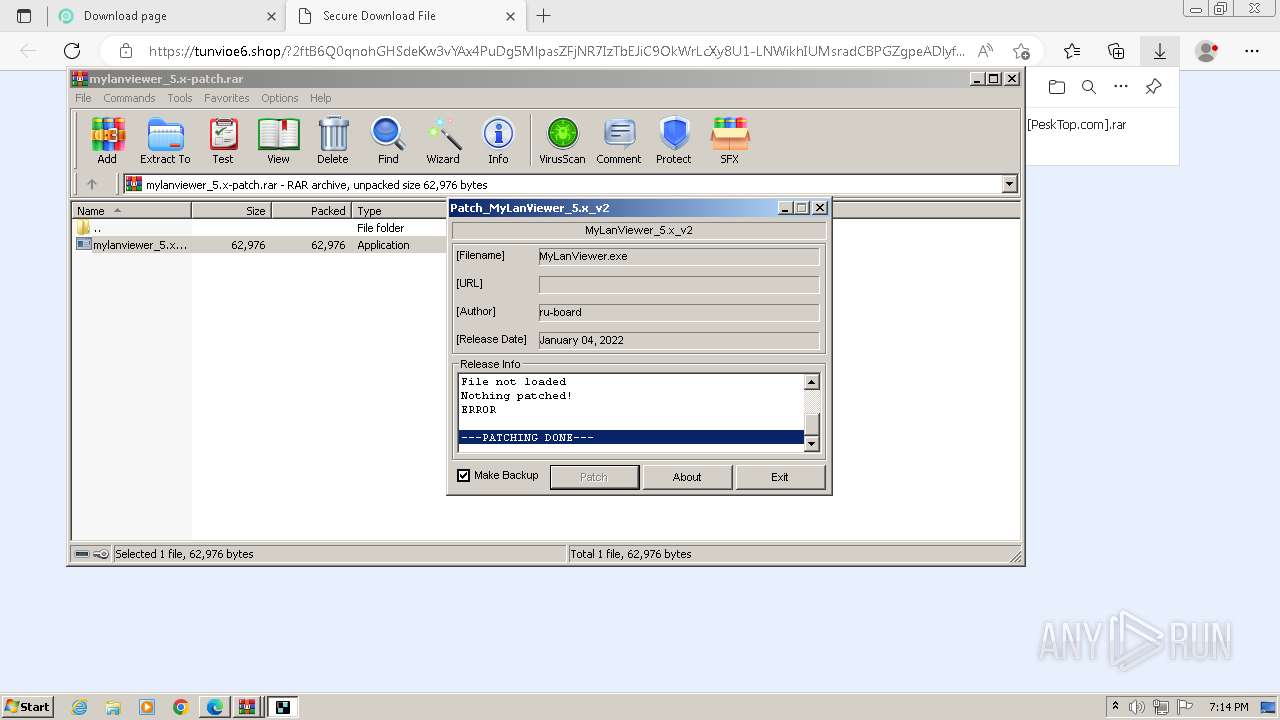Click the Test archive icon
1280x720 pixels.
click(223, 140)
